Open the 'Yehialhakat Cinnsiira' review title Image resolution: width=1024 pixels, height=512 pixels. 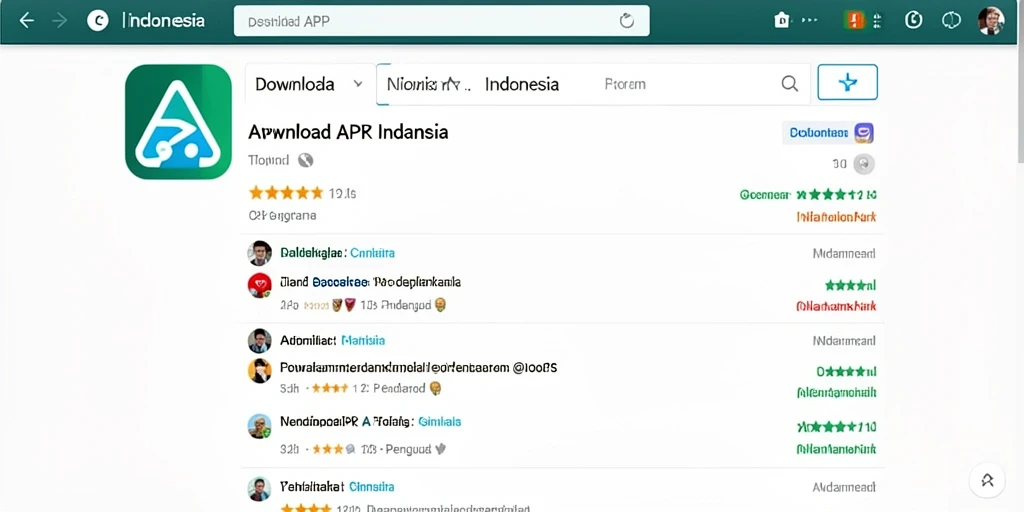click(x=337, y=487)
